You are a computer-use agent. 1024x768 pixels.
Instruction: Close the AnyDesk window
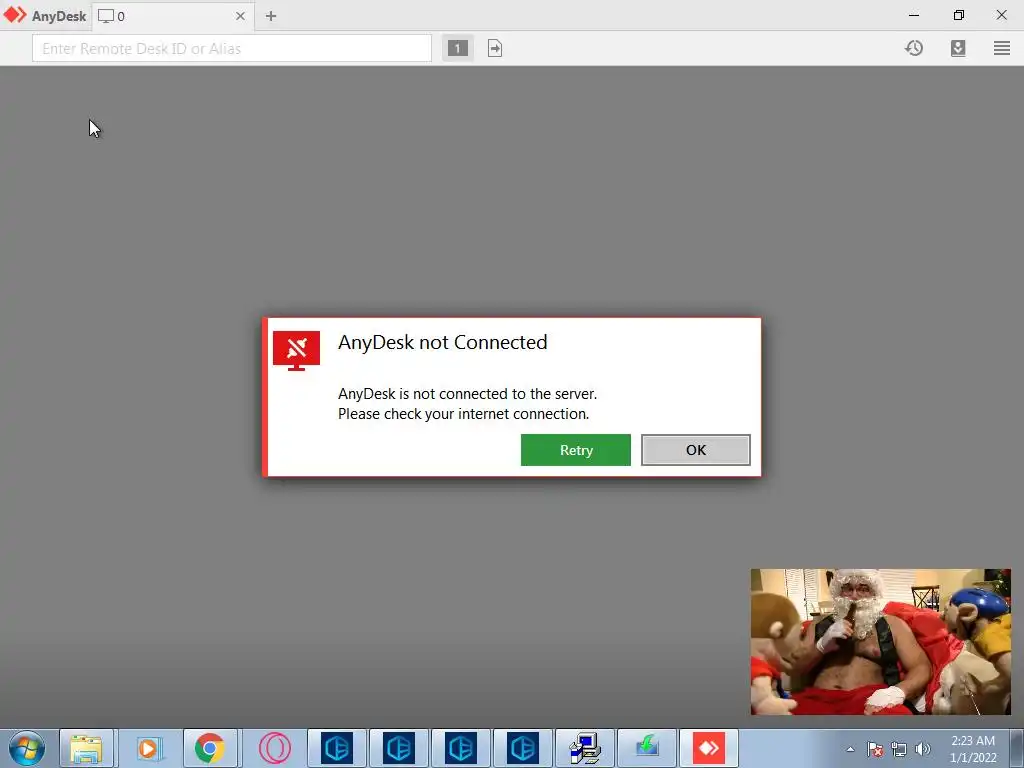click(x=1002, y=15)
